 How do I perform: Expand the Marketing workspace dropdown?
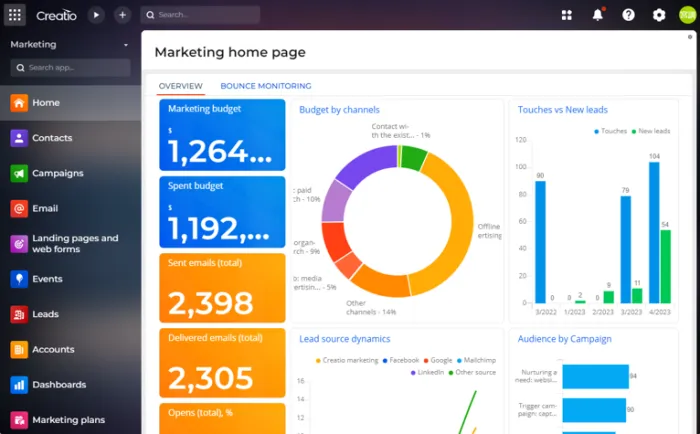point(126,45)
